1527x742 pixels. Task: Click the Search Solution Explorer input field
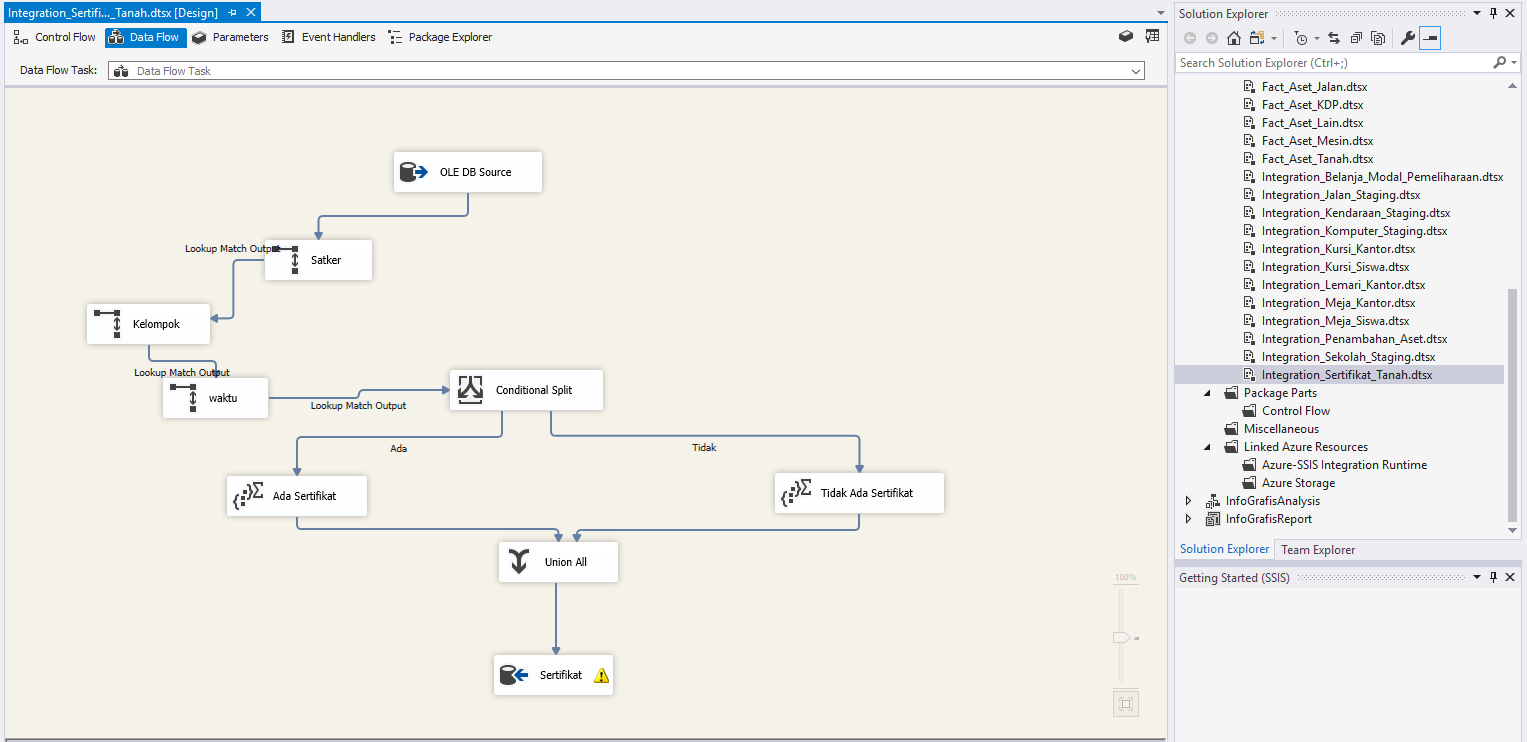(1333, 62)
